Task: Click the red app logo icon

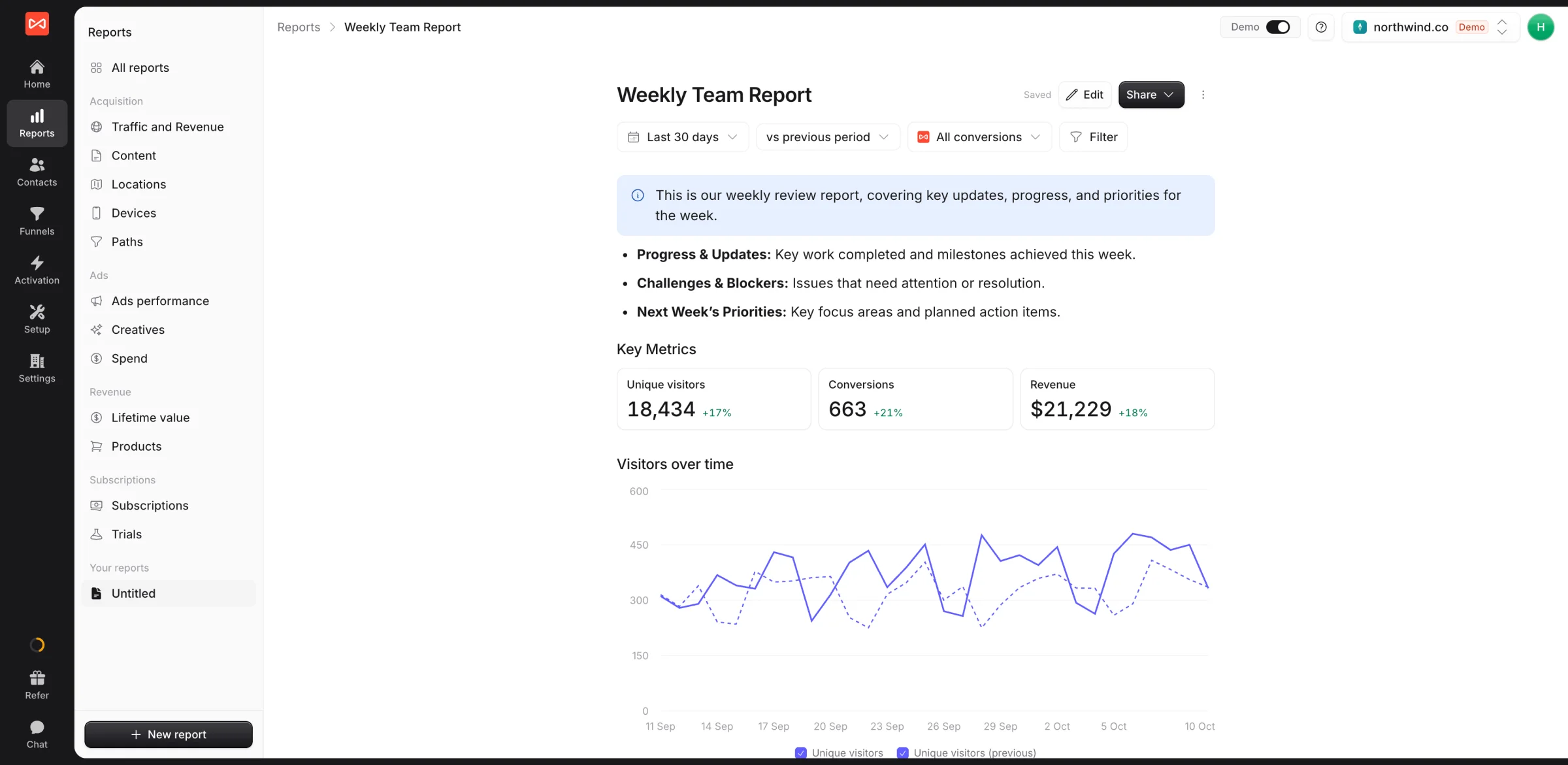Action: coord(37,24)
